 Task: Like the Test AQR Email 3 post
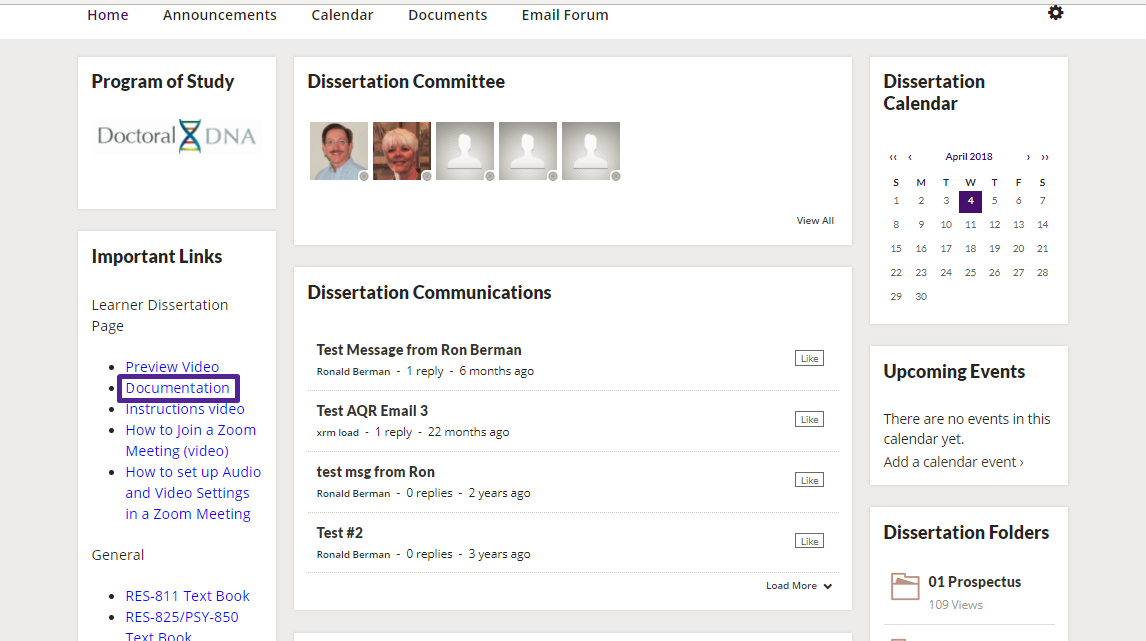(809, 419)
